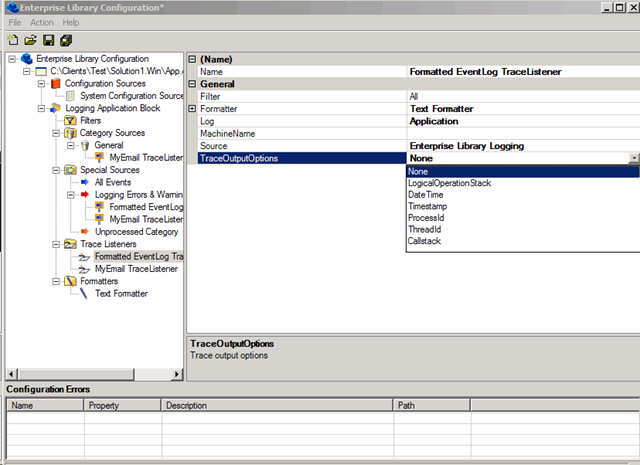Click the New Application toolbar icon
640x465 pixels.
pyautogui.click(x=13, y=40)
